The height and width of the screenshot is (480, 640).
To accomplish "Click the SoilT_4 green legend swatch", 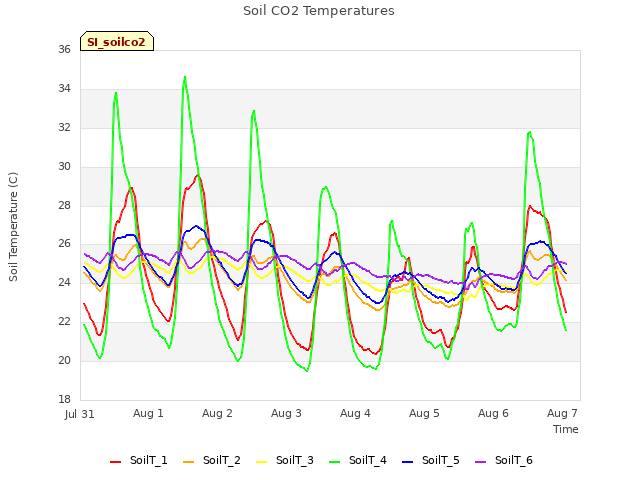I will pos(335,462).
